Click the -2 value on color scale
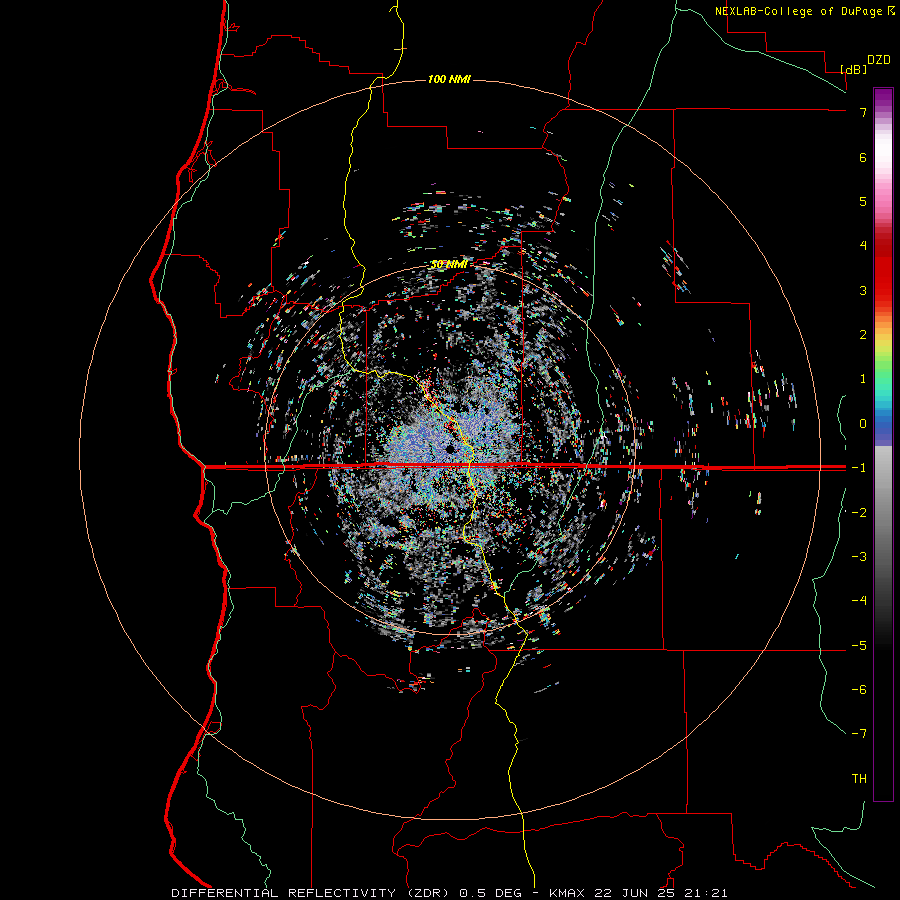Image resolution: width=900 pixels, height=900 pixels. 859,512
